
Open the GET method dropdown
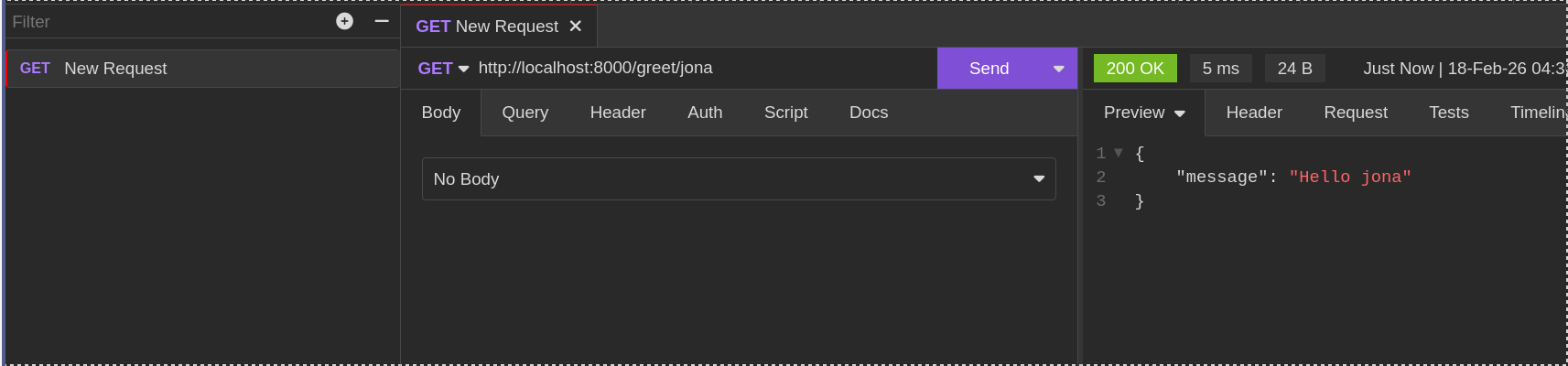click(443, 69)
